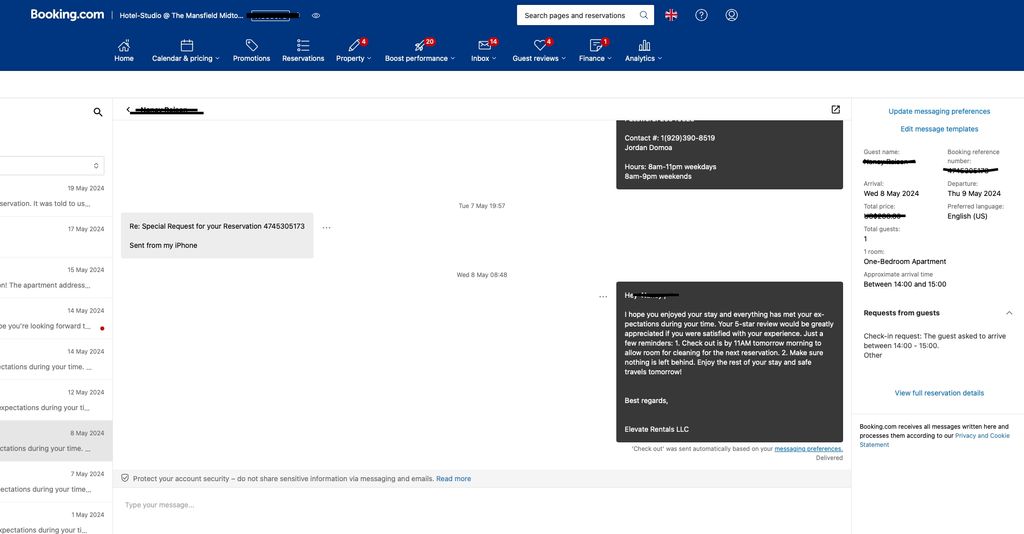
Task: Click the Hotel-Studio @ The Mansfield property name
Action: coord(181,16)
